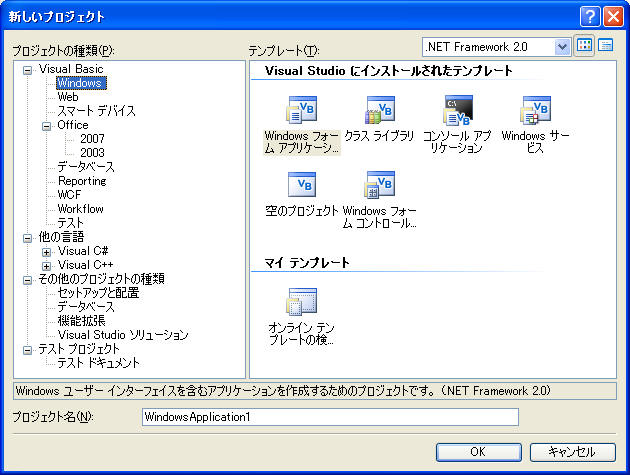Click the help question mark button

[x=590, y=17]
